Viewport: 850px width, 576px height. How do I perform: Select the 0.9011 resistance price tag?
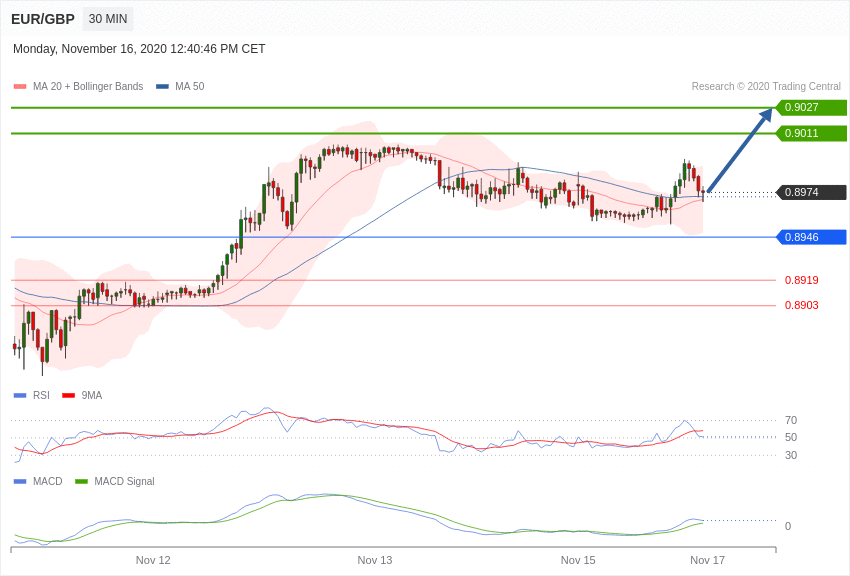pyautogui.click(x=811, y=133)
